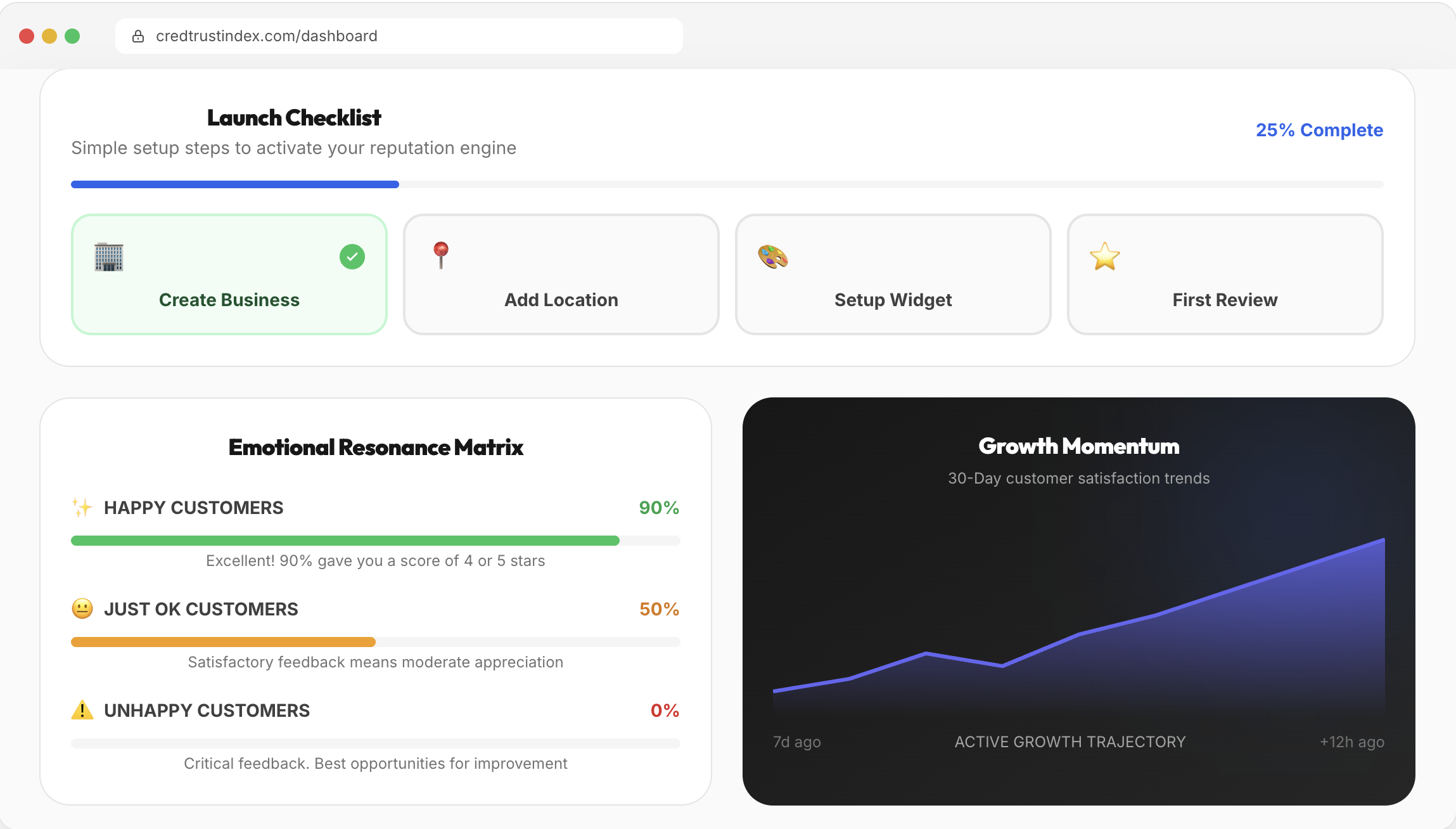The image size is (1456, 829).
Task: Click 'Satisfactory feedback means moderate appreciation' note
Action: [376, 662]
